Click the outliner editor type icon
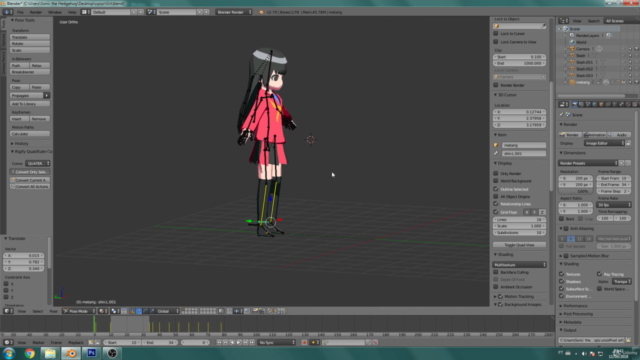Screen dimensions: 640x360 point(563,21)
